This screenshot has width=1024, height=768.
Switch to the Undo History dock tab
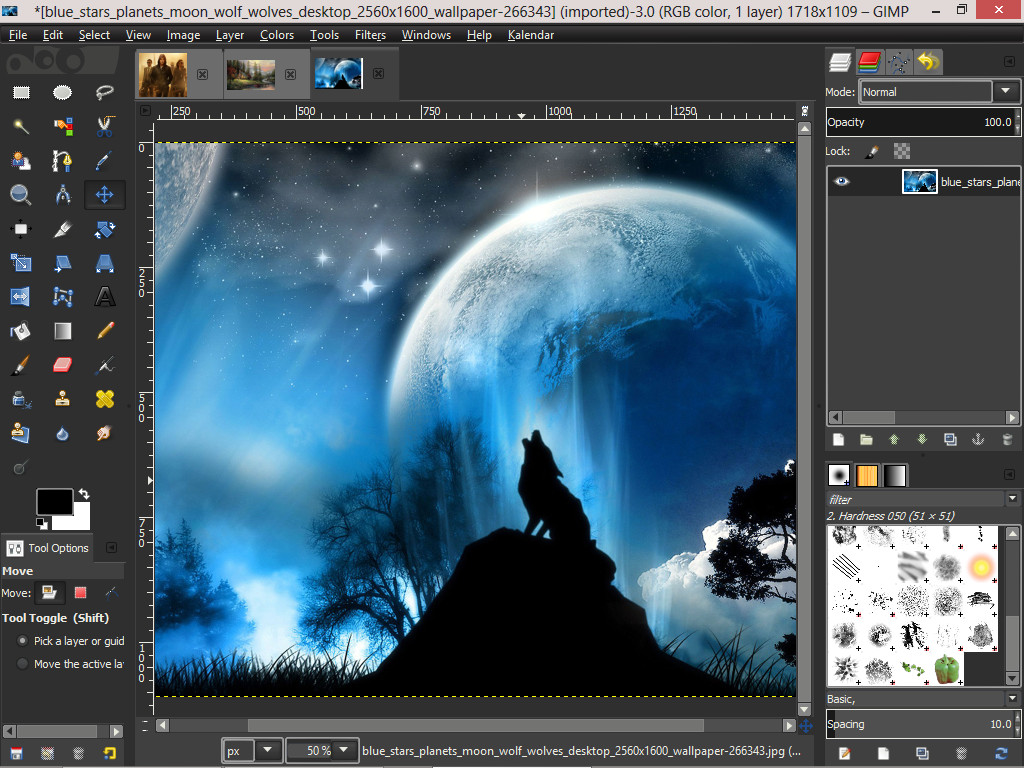point(927,62)
